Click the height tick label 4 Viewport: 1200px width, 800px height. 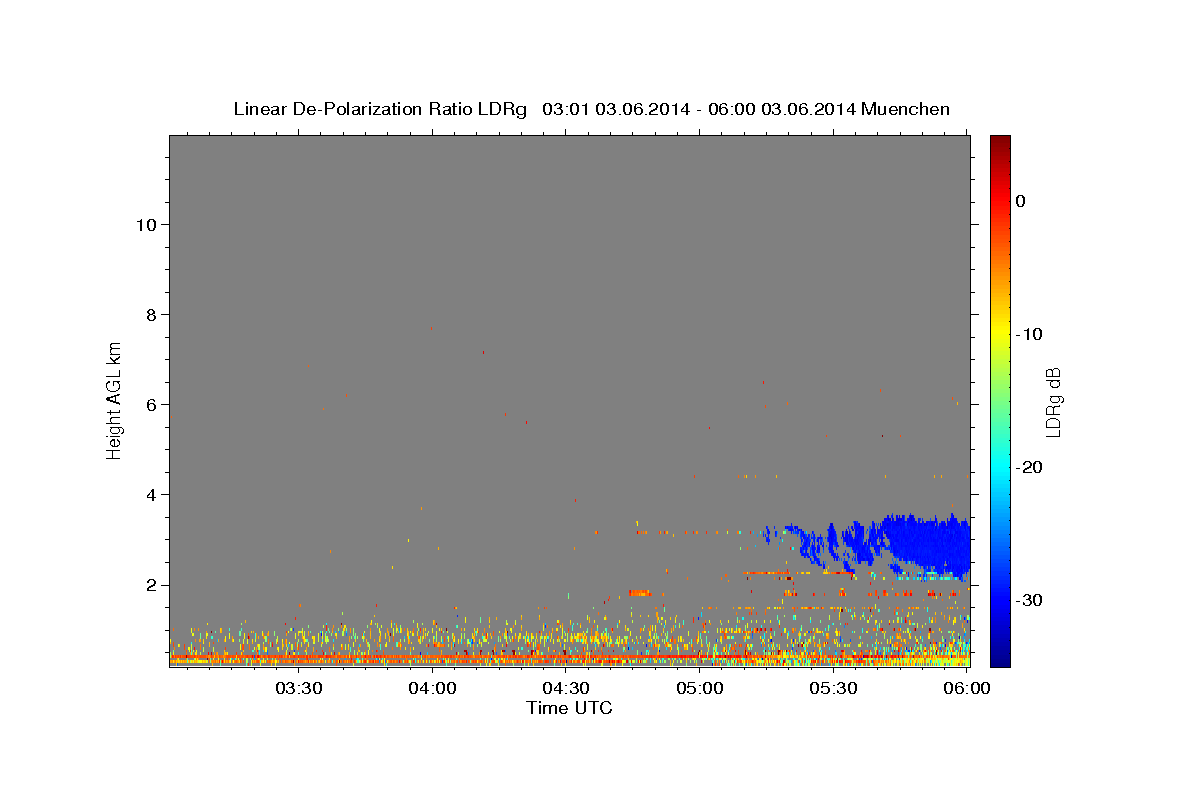(x=150, y=494)
